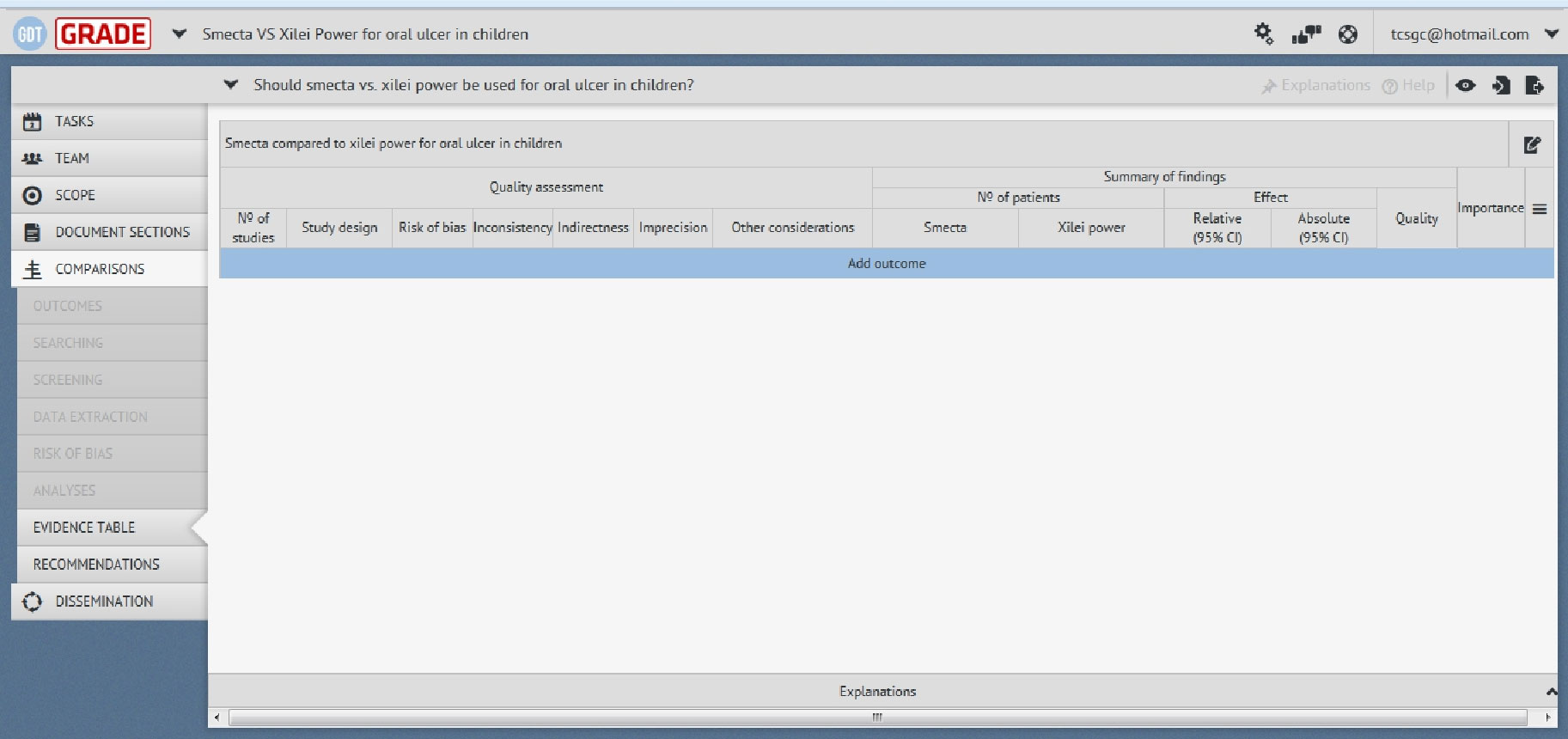Click the scrollbar left arrow
The image size is (1568, 739).
[x=217, y=718]
